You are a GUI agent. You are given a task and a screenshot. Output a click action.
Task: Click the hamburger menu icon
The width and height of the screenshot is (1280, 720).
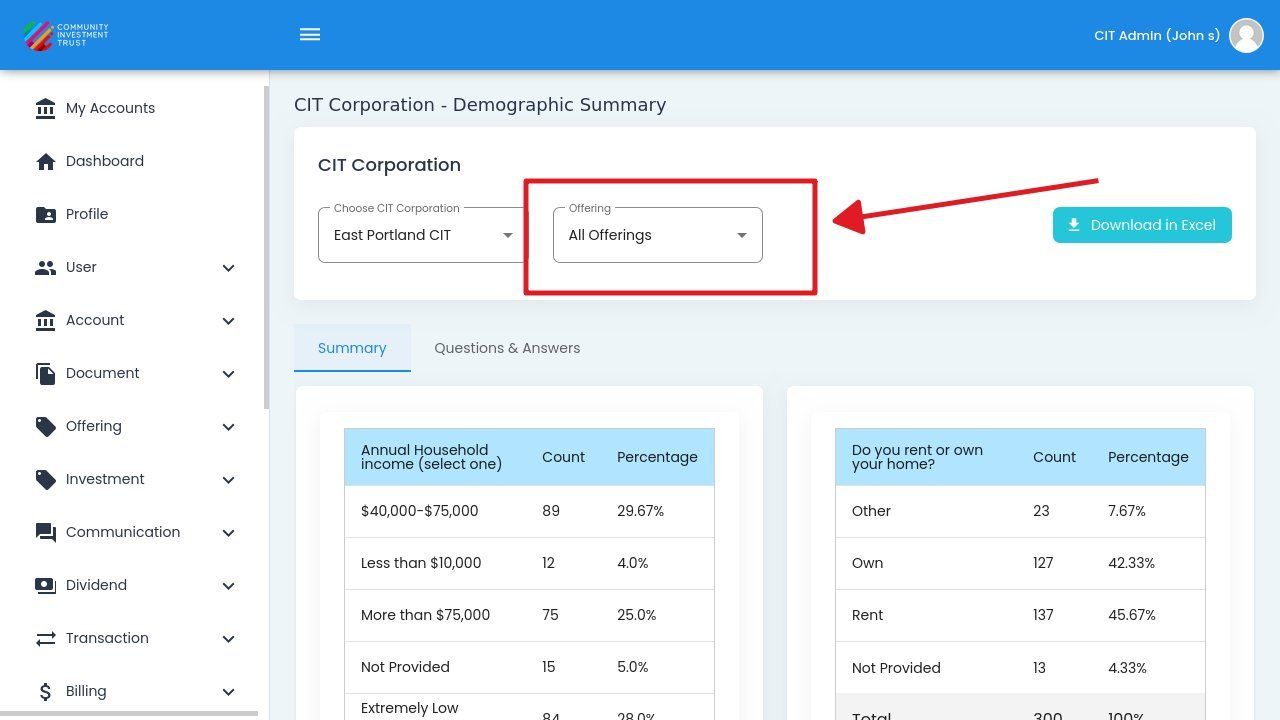(310, 35)
